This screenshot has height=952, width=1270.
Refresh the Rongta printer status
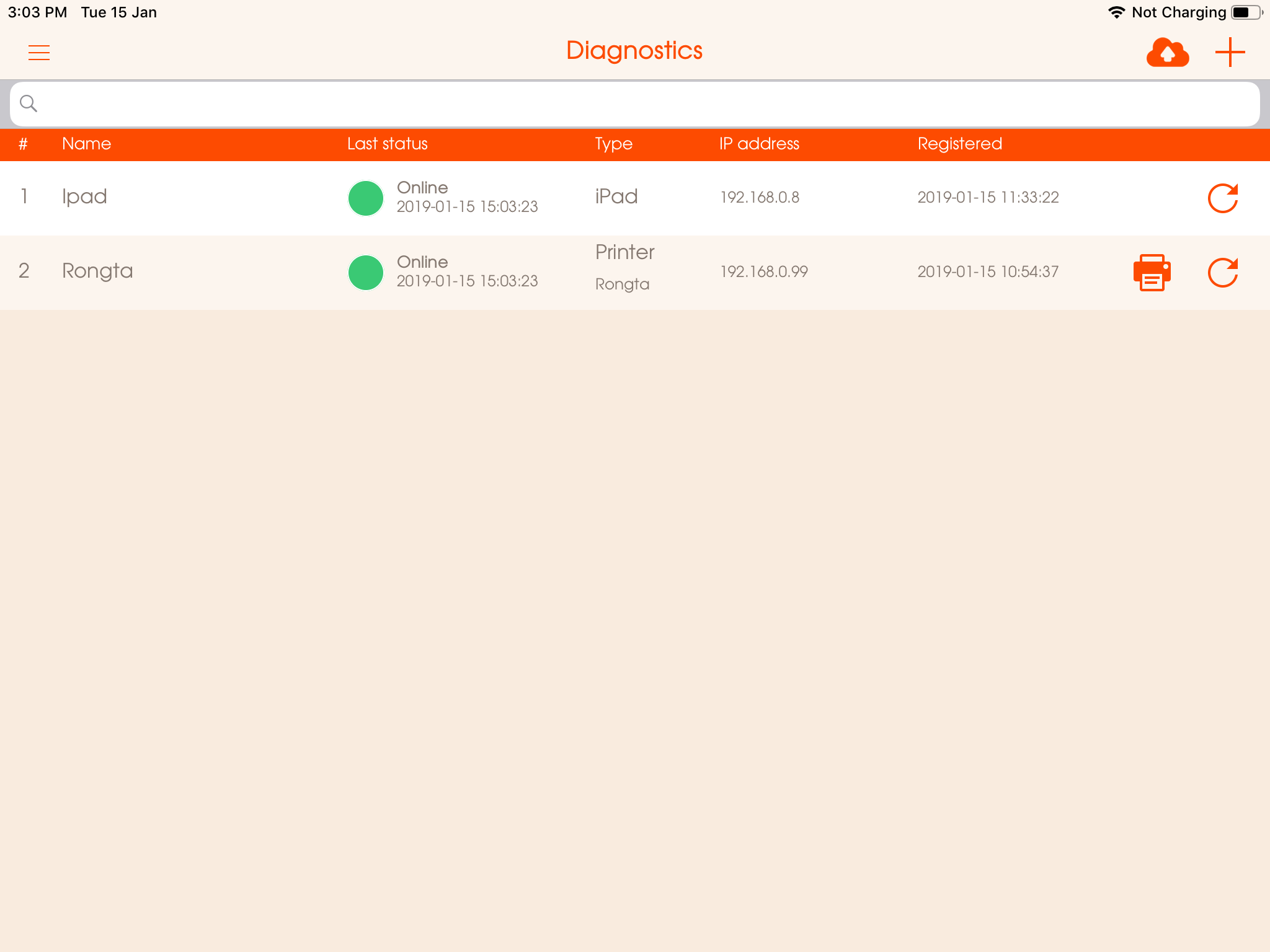[1223, 273]
